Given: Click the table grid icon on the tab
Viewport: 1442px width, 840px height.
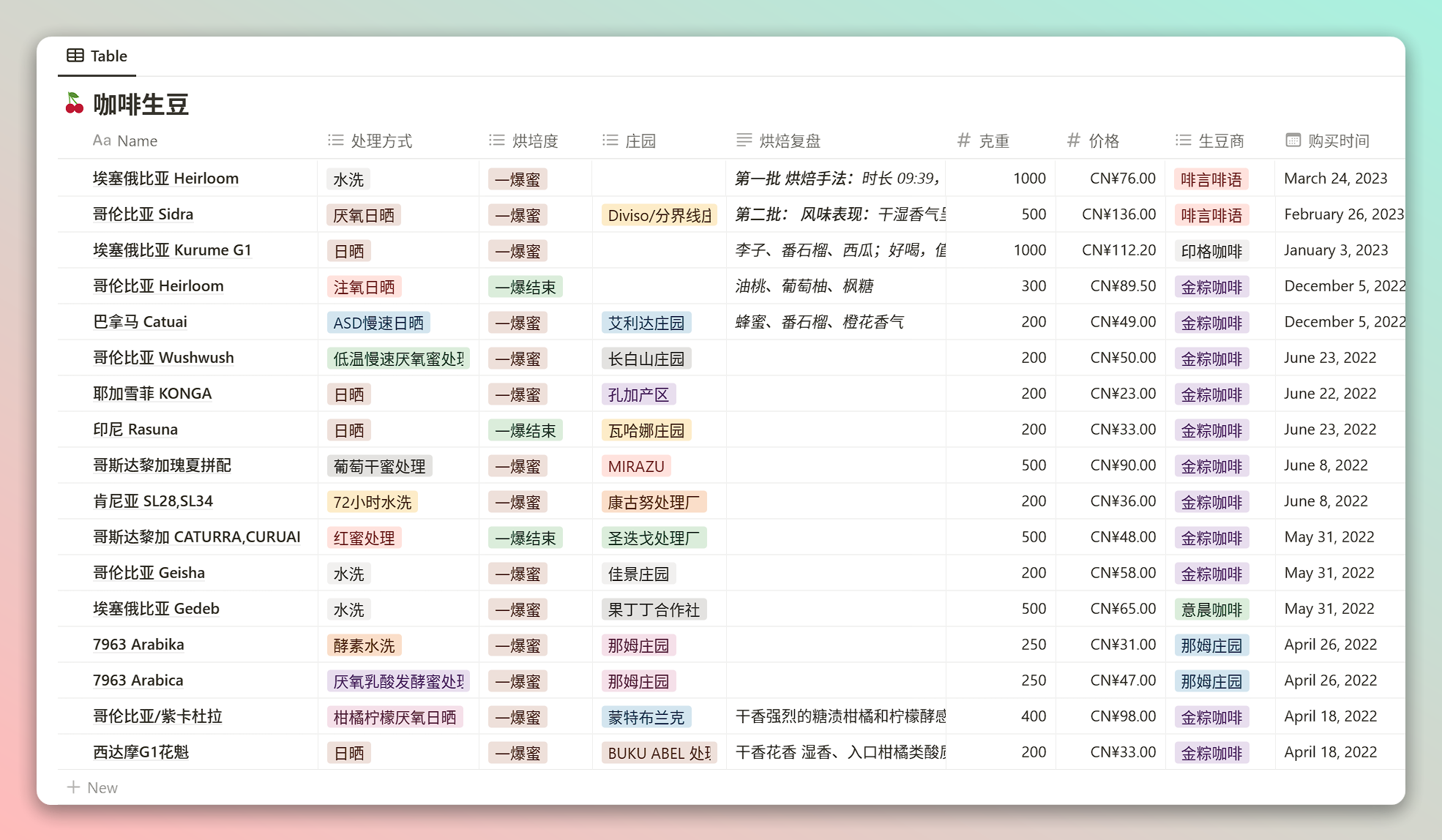Looking at the screenshot, I should (75, 56).
